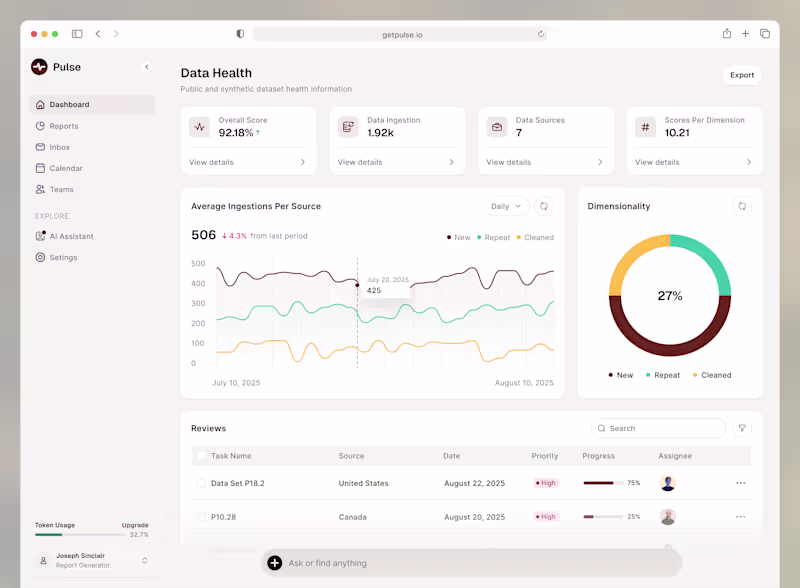Toggle New in the Dimensionality legend
Screen dimensions: 800x588
(x=621, y=375)
